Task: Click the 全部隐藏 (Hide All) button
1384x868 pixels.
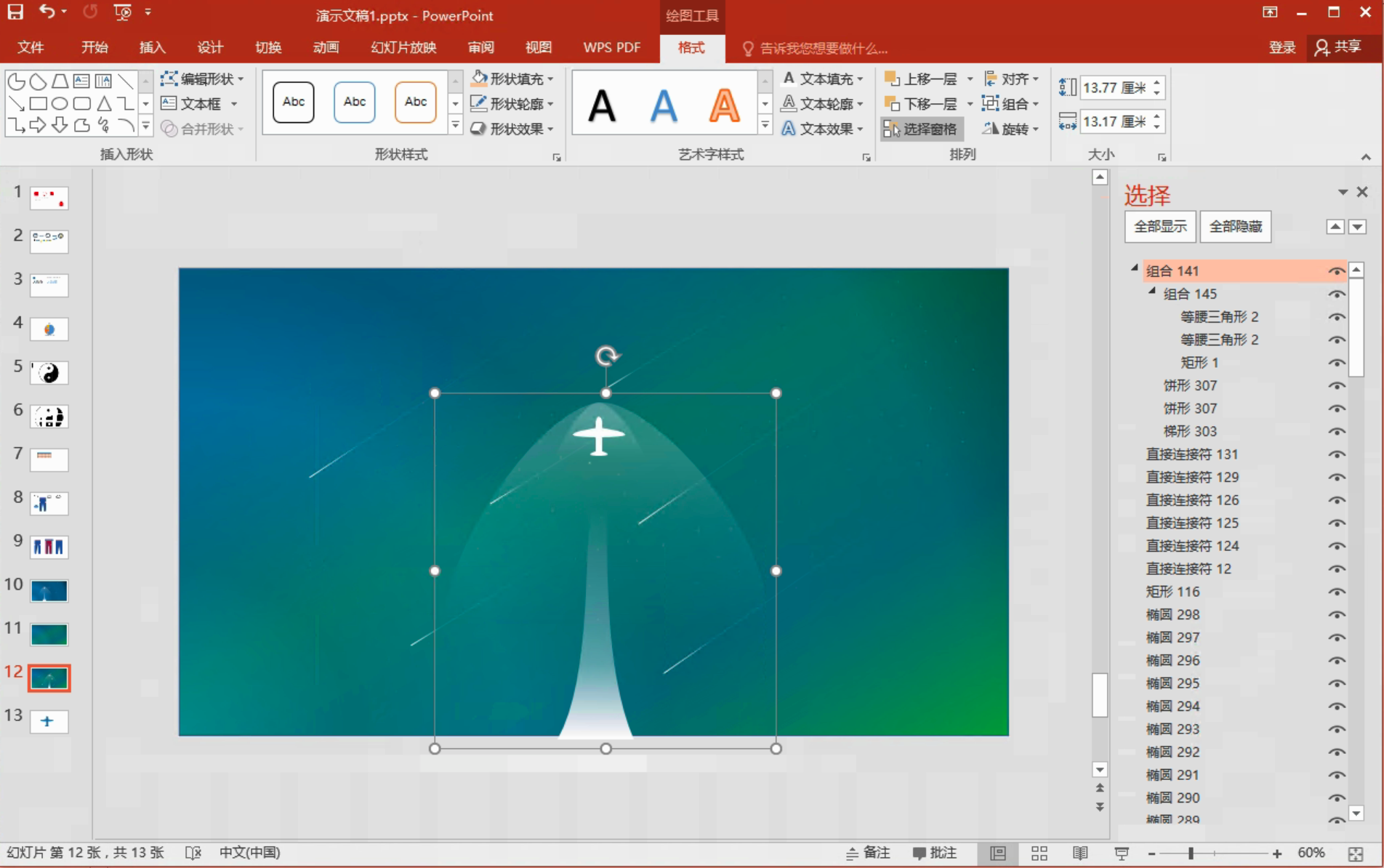Action: [x=1235, y=227]
